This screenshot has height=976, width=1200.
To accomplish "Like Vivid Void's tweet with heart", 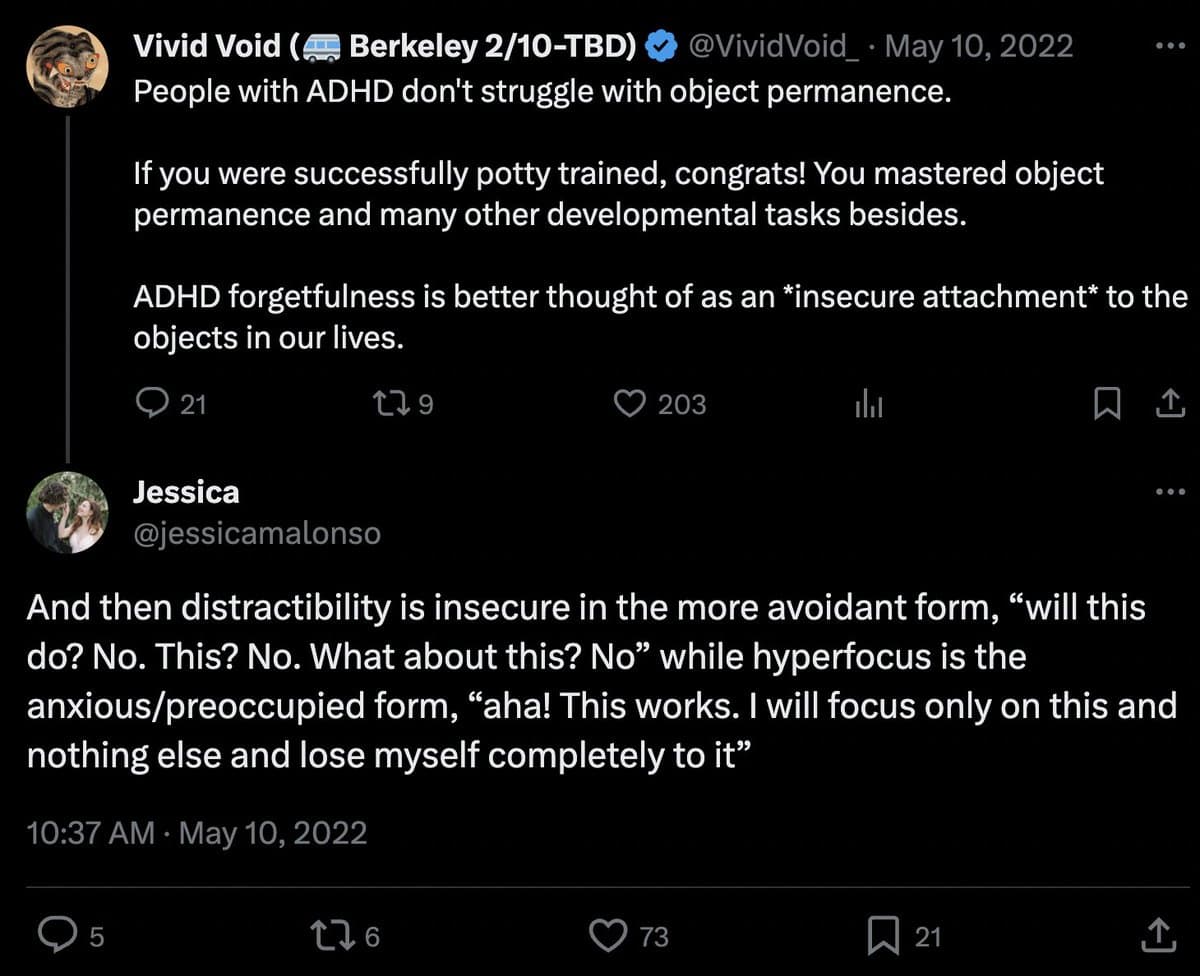I will click(629, 403).
